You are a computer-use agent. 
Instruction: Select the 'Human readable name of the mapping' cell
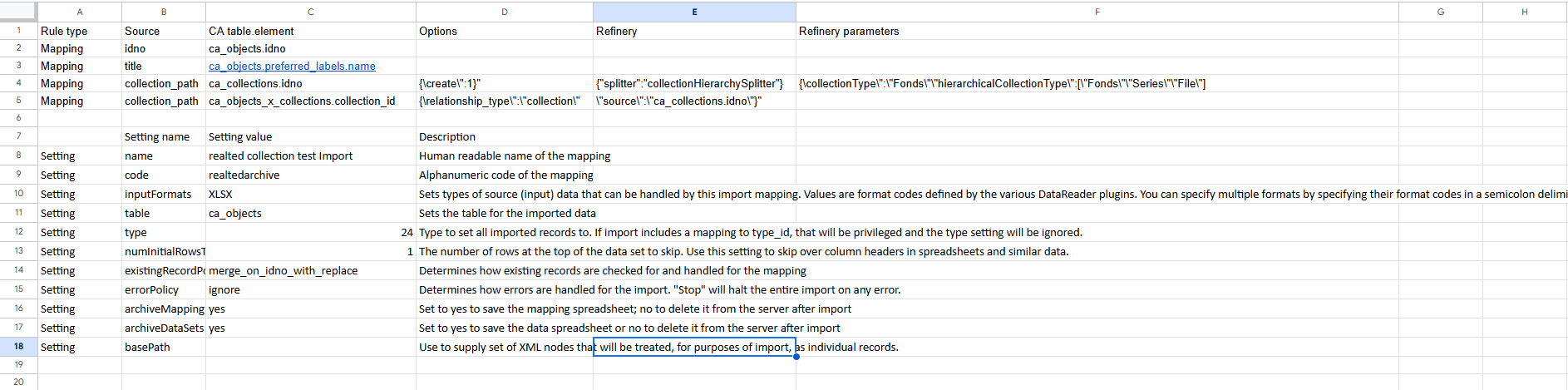click(505, 156)
